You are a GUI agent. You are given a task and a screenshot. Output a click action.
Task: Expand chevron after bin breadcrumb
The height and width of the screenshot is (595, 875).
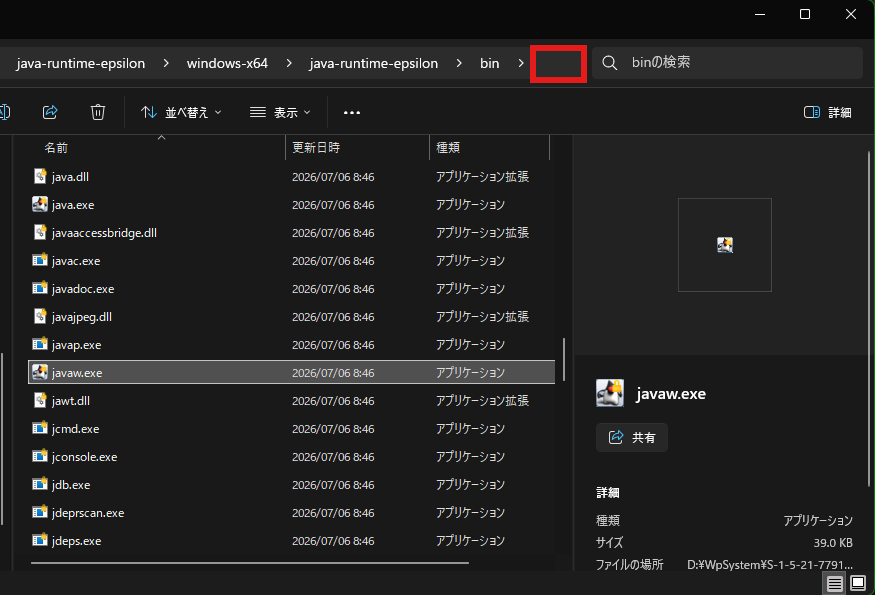(x=521, y=63)
